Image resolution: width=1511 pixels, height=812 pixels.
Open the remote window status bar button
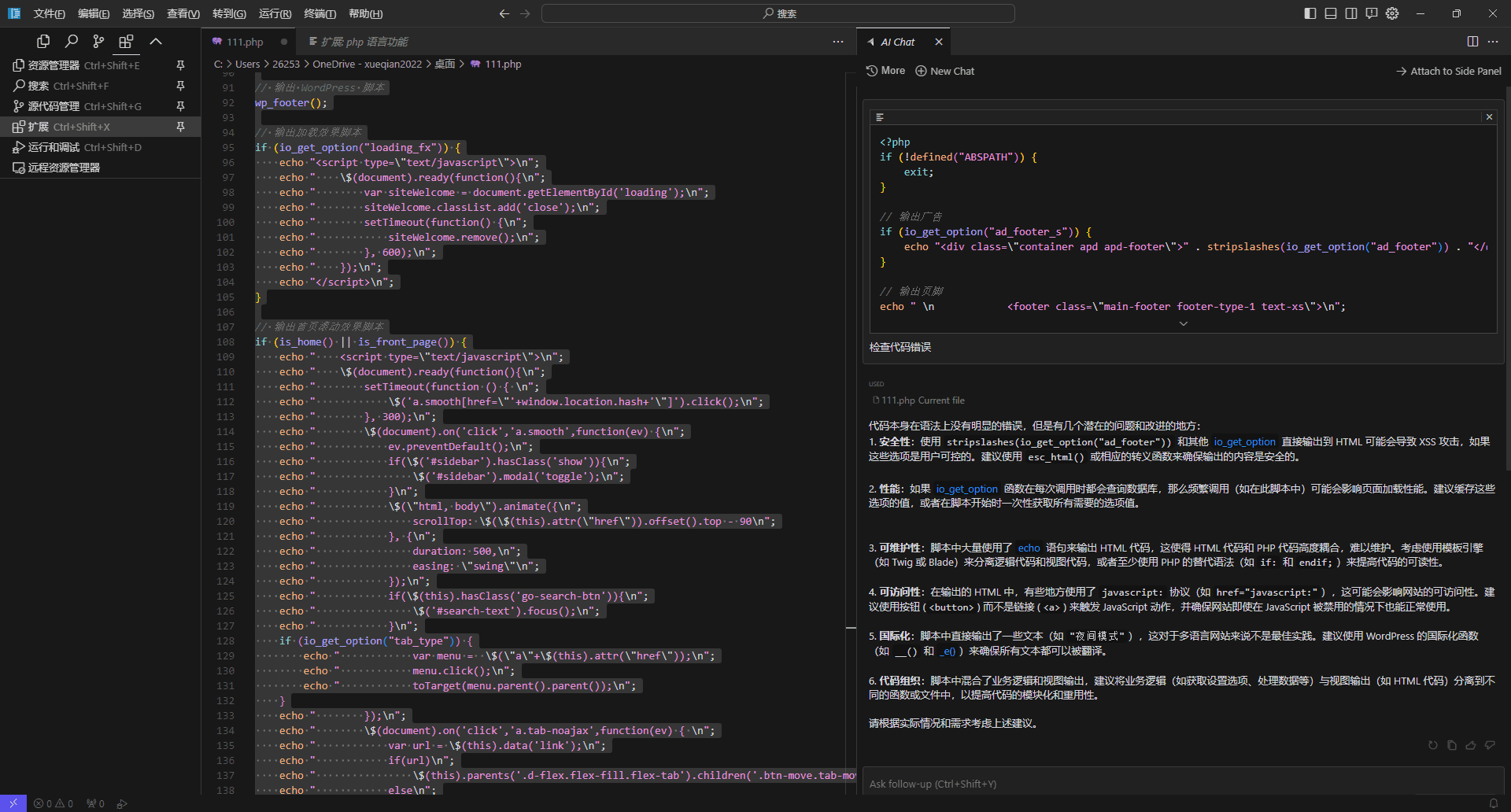click(x=13, y=803)
